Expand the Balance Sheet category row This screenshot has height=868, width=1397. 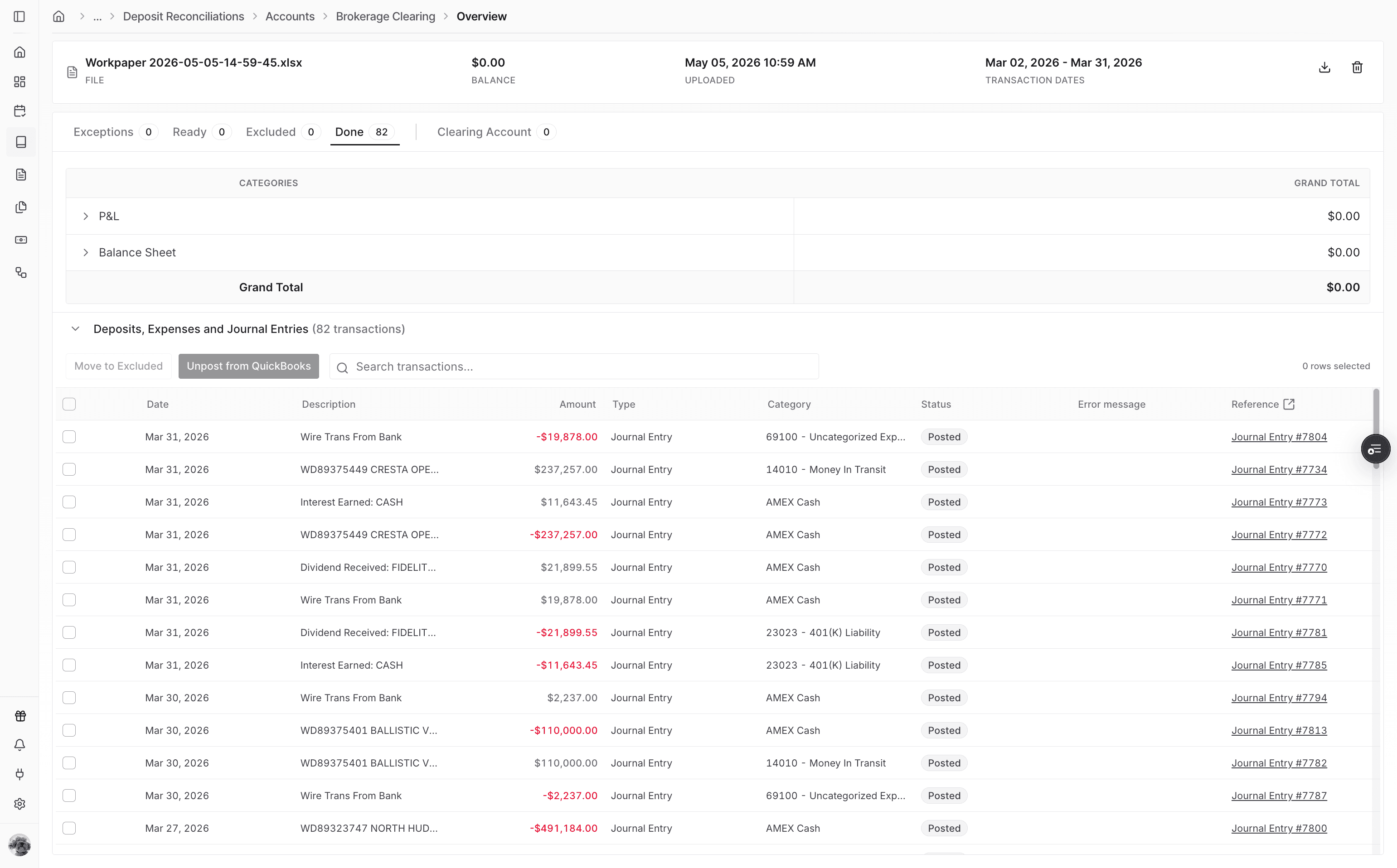point(86,253)
